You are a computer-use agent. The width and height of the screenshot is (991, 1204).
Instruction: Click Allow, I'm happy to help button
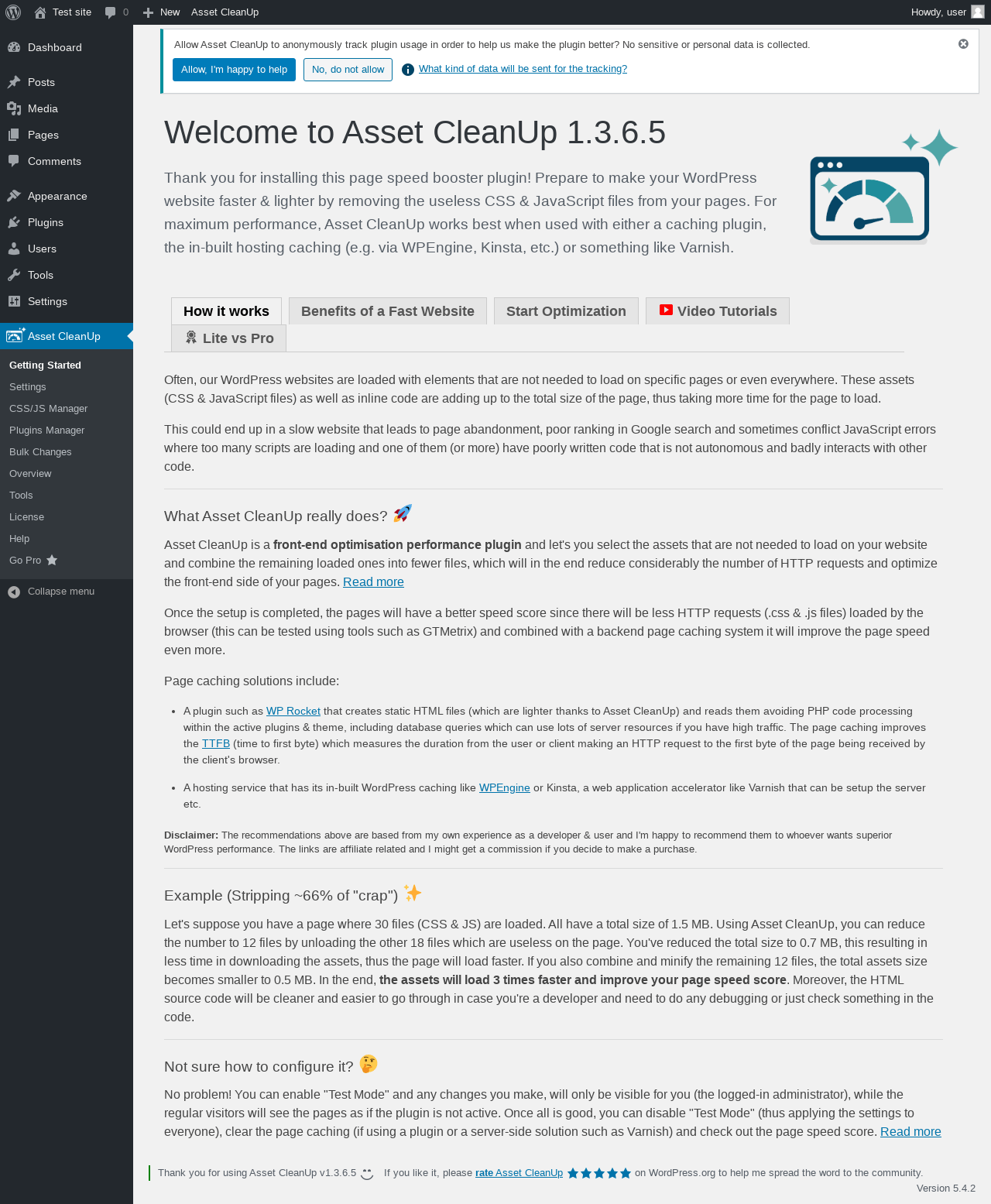click(x=234, y=70)
